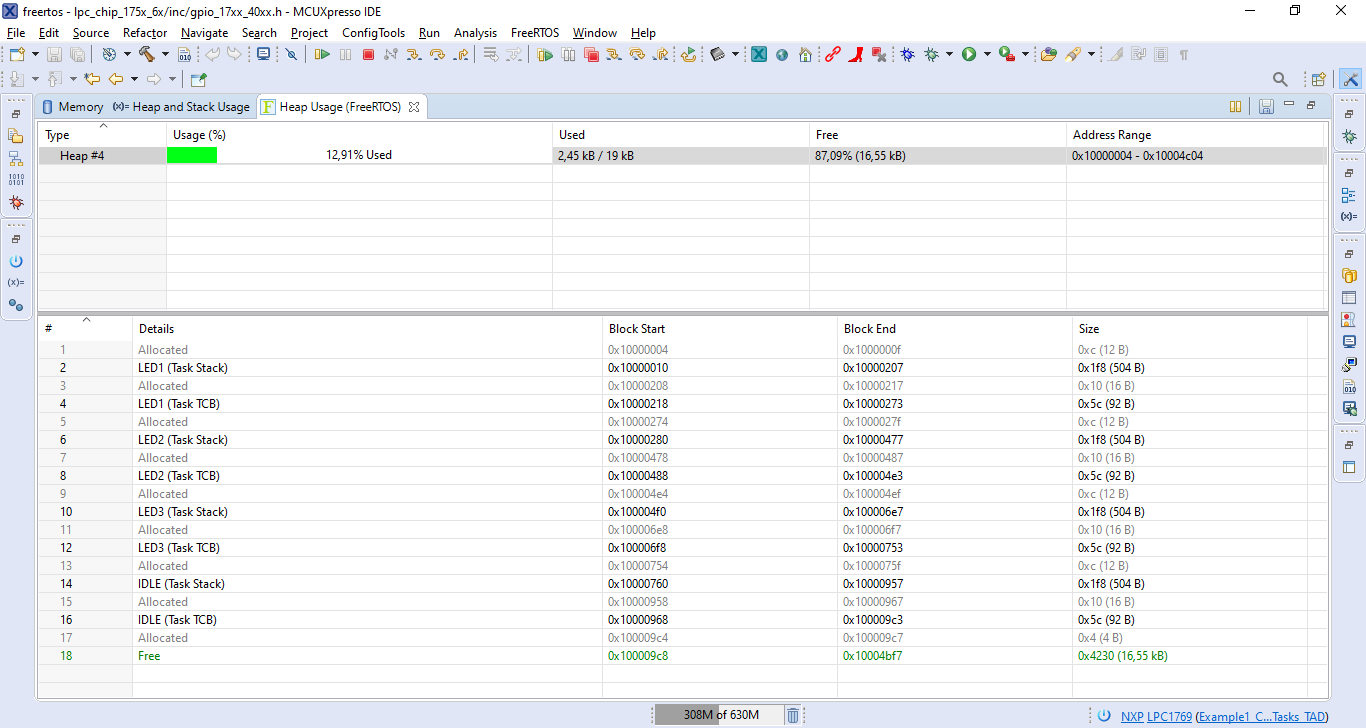Image resolution: width=1366 pixels, height=728 pixels.
Task: Click the Step Over icon
Action: [x=437, y=54]
